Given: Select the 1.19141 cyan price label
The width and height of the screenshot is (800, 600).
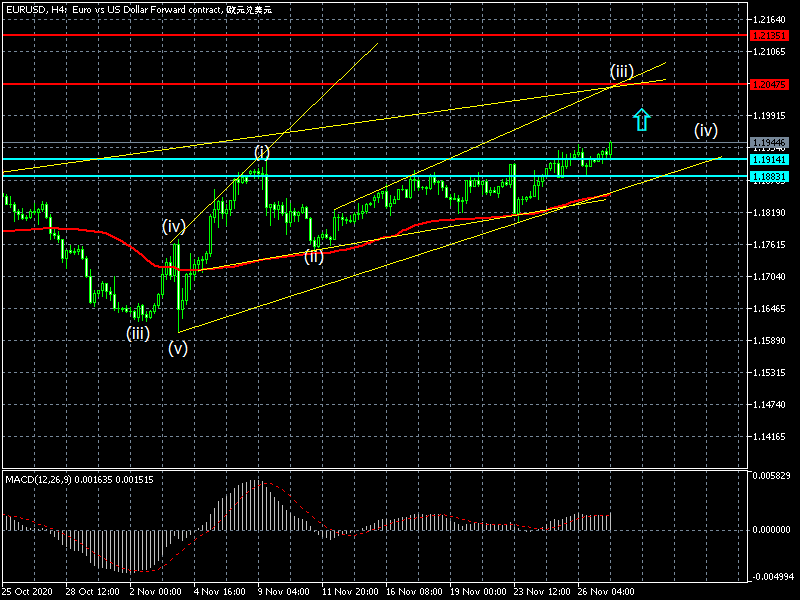Looking at the screenshot, I should tap(769, 159).
